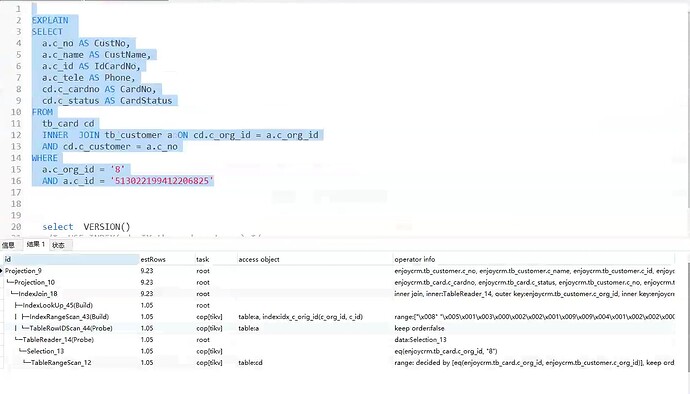Click line number 1 in the gutter
The height and width of the screenshot is (394, 690).
pos(18,9)
